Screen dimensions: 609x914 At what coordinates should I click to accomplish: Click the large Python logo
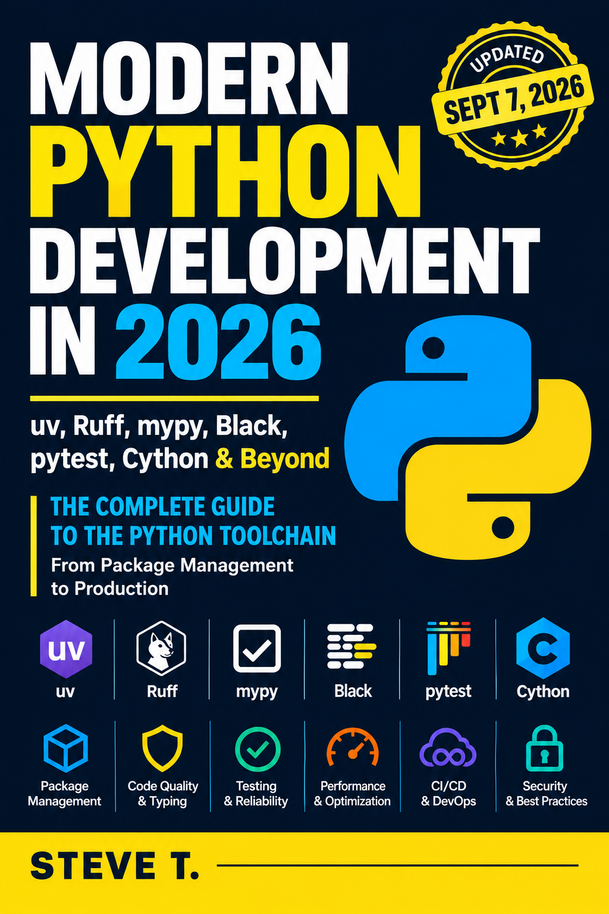tap(468, 436)
